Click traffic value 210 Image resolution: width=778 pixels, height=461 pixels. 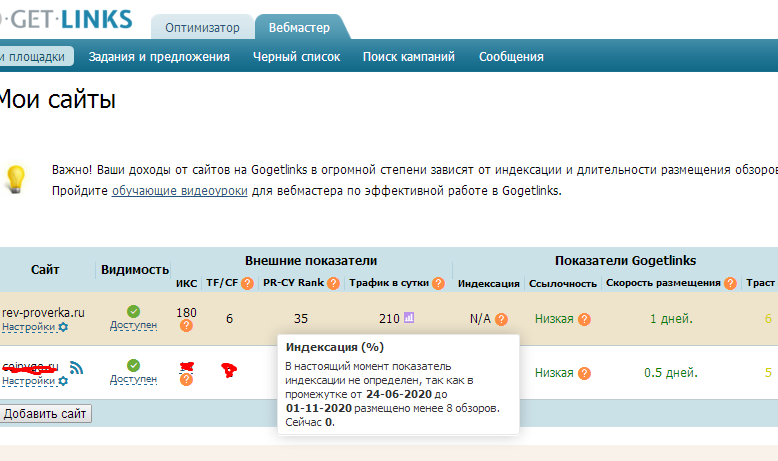(389, 319)
